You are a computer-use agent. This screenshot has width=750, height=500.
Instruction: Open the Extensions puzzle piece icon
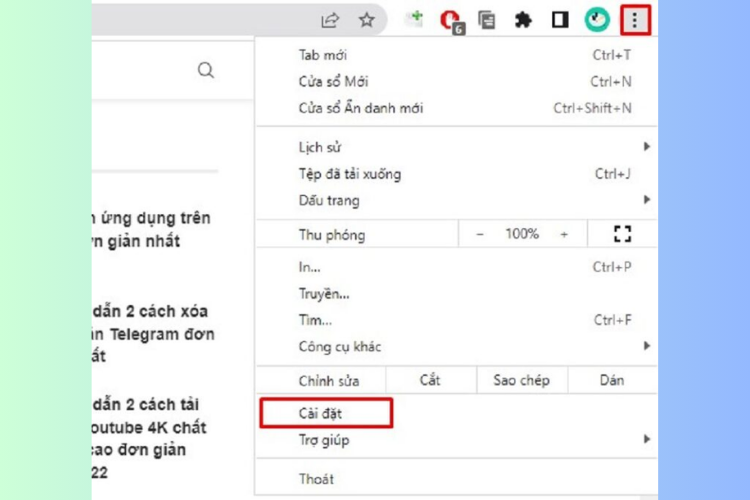click(x=523, y=20)
